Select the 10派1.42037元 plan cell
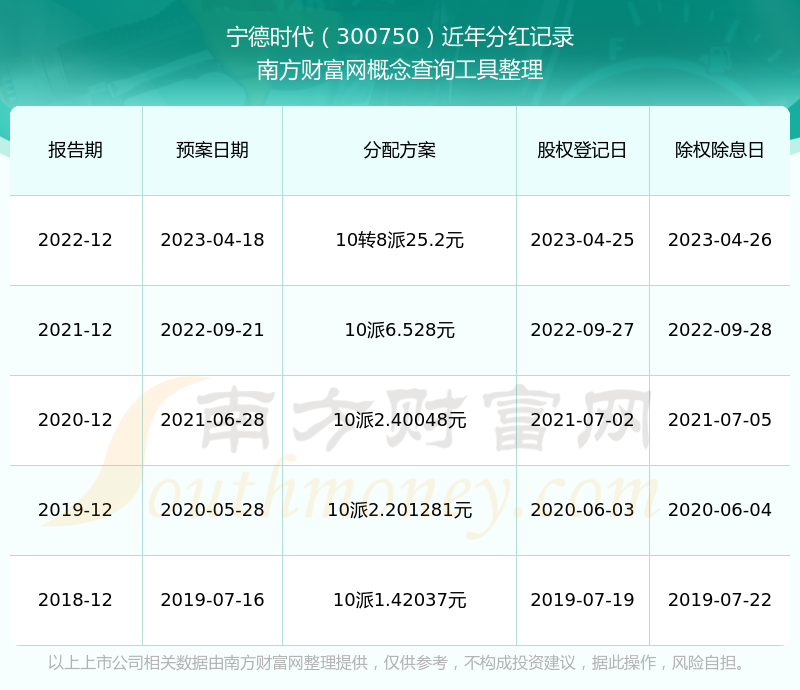800x690 pixels. pyautogui.click(x=399, y=600)
